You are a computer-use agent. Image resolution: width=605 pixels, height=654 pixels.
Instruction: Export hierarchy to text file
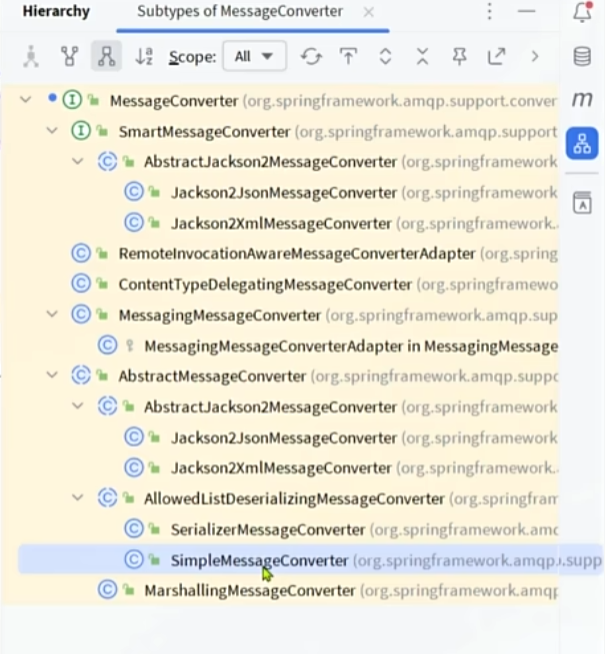point(496,56)
